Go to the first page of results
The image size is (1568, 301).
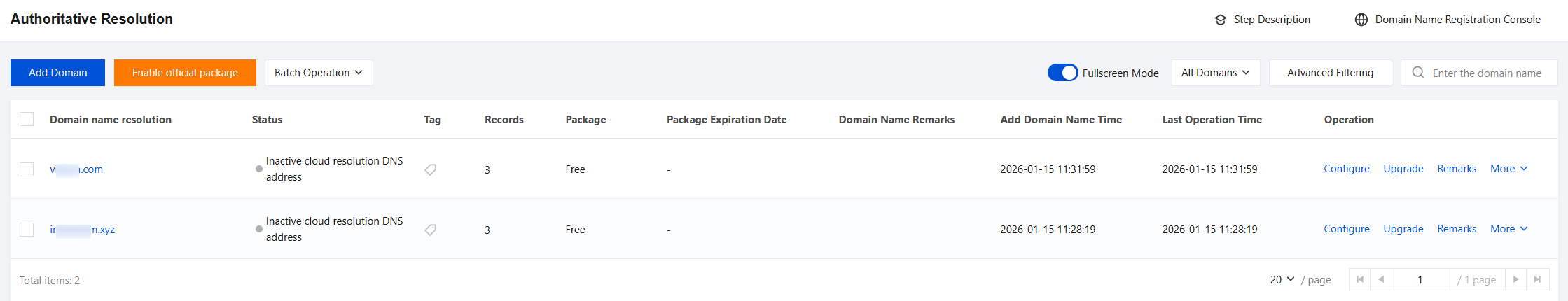pos(1360,279)
